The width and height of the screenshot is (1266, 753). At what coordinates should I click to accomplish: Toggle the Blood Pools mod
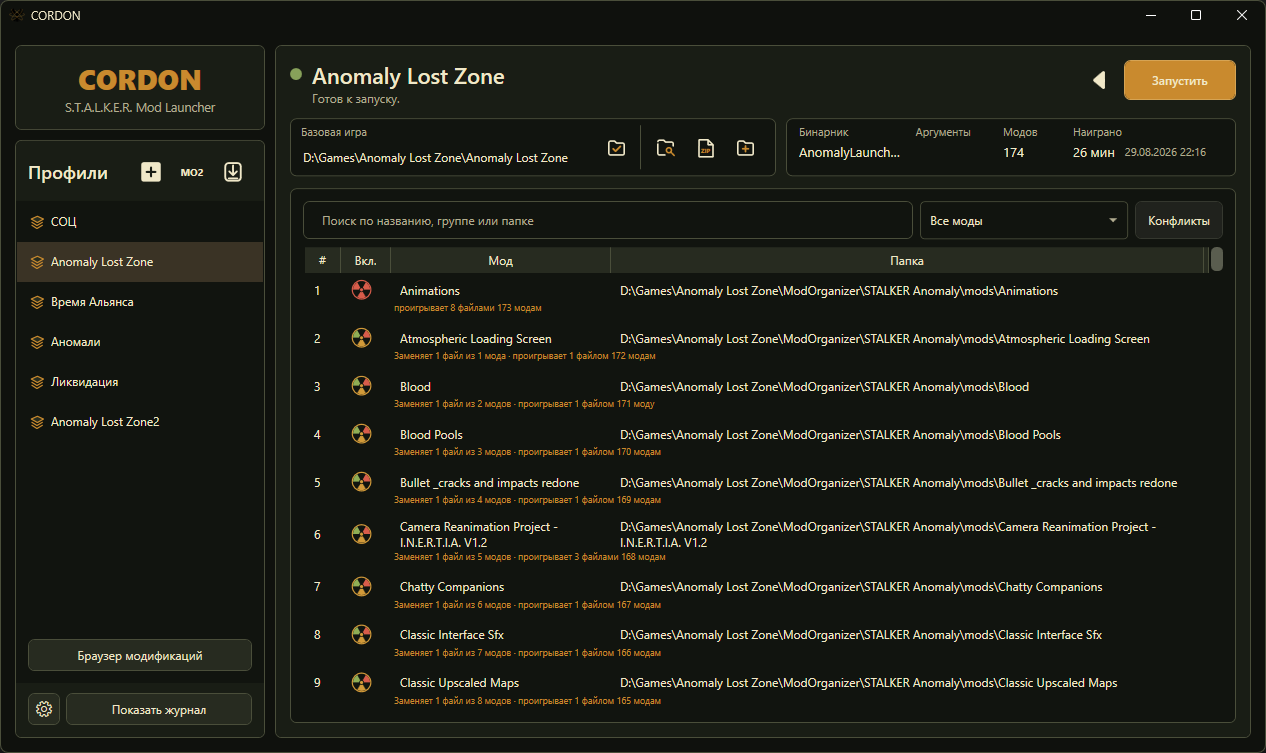(x=361, y=434)
